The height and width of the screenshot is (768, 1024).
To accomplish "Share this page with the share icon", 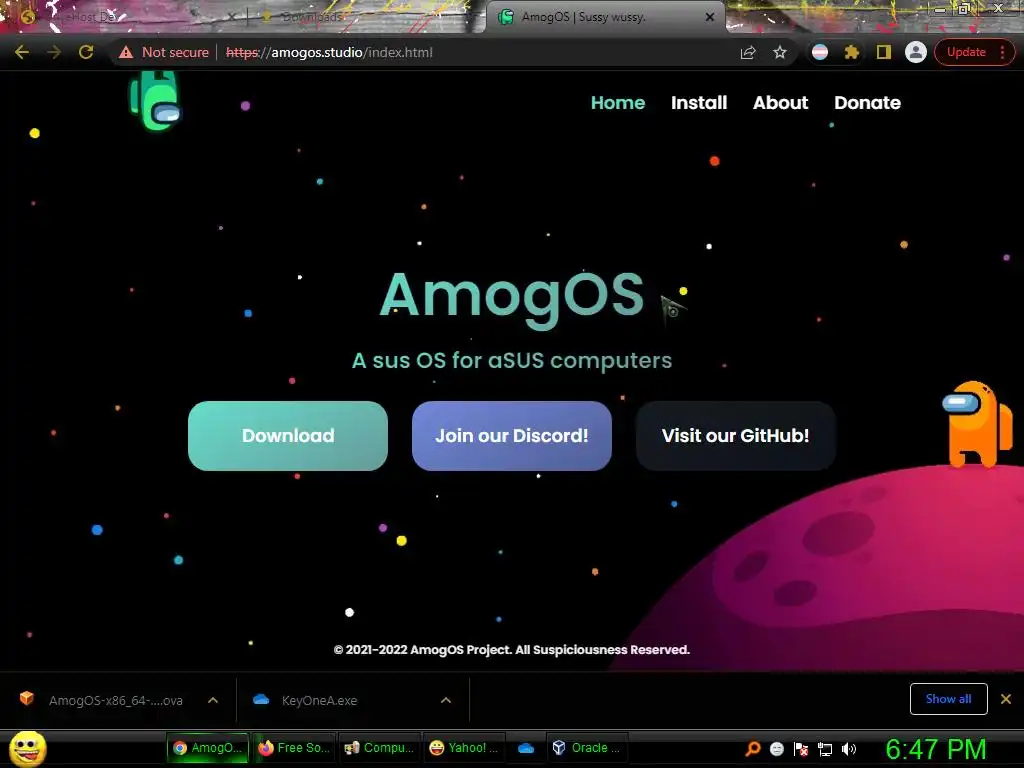I will click(748, 52).
